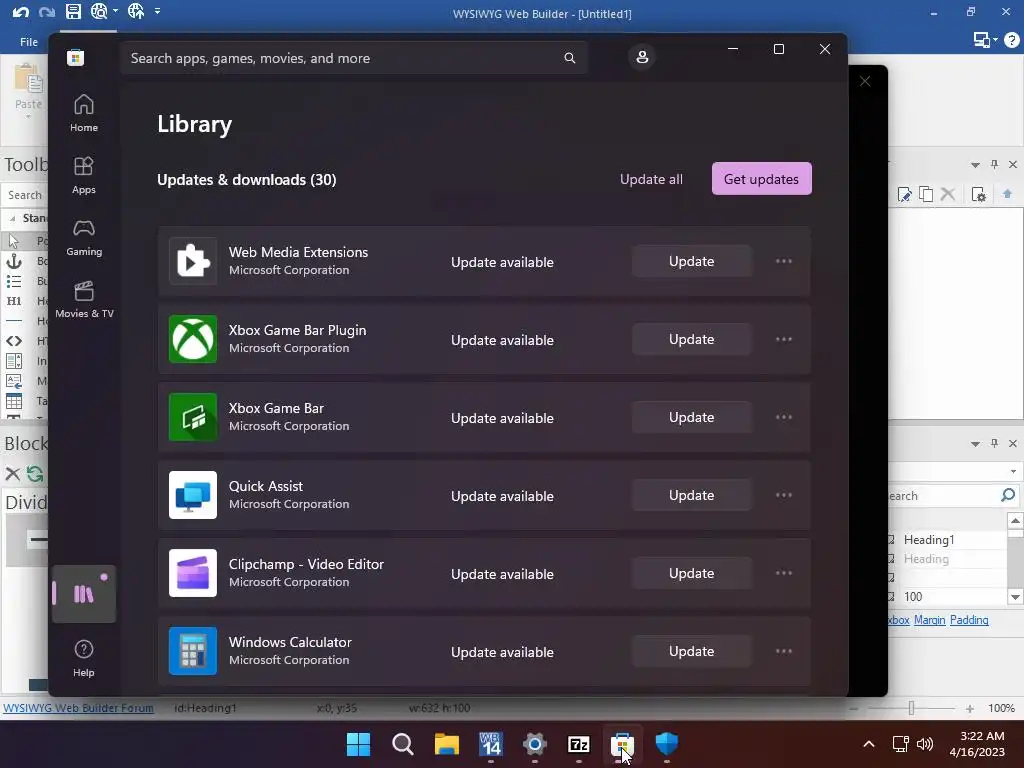Click Padding link in Web Builder panel
The width and height of the screenshot is (1024, 768).
click(969, 620)
